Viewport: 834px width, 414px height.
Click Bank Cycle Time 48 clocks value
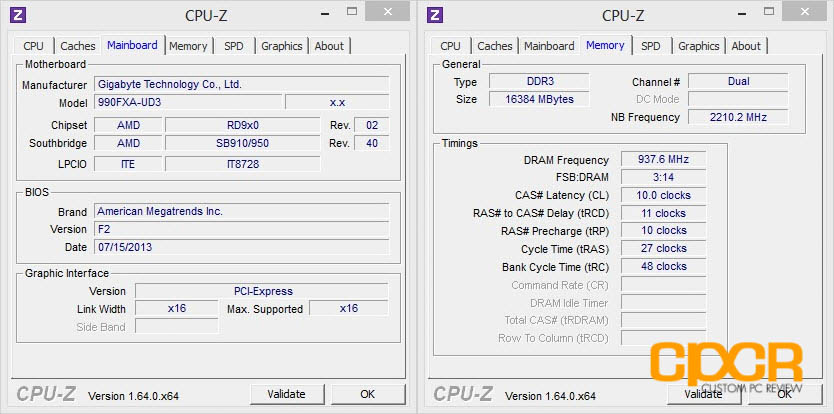pyautogui.click(x=663, y=267)
